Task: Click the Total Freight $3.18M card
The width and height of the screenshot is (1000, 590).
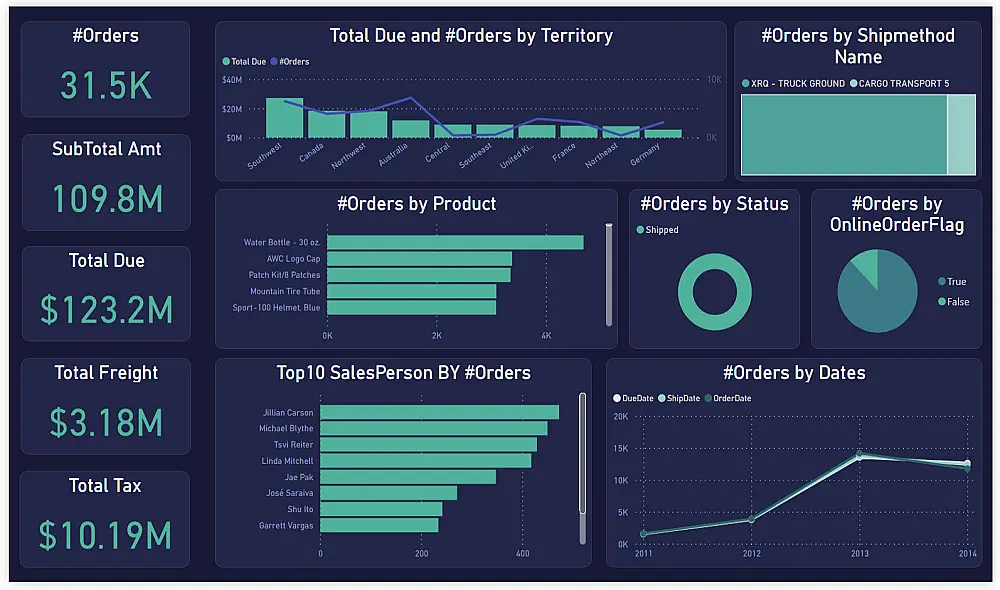Action: coord(106,406)
